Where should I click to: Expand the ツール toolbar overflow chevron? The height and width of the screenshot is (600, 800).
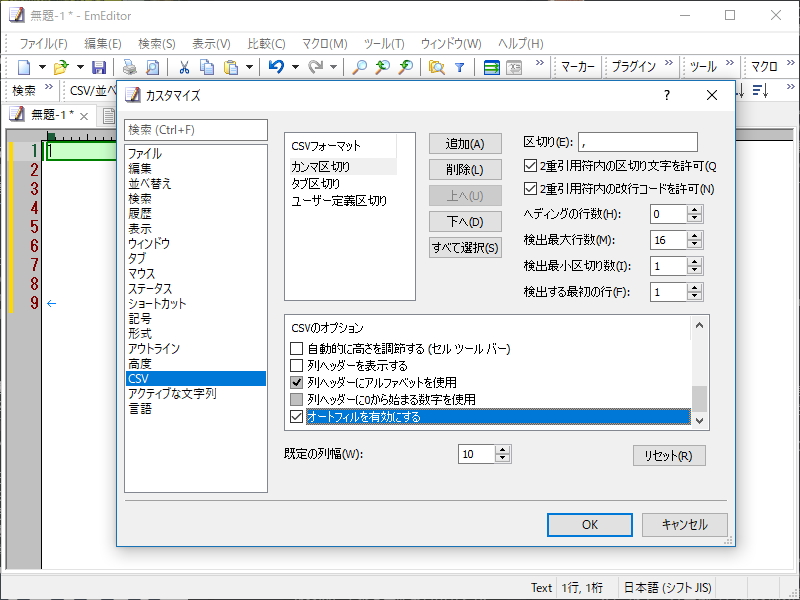click(730, 63)
